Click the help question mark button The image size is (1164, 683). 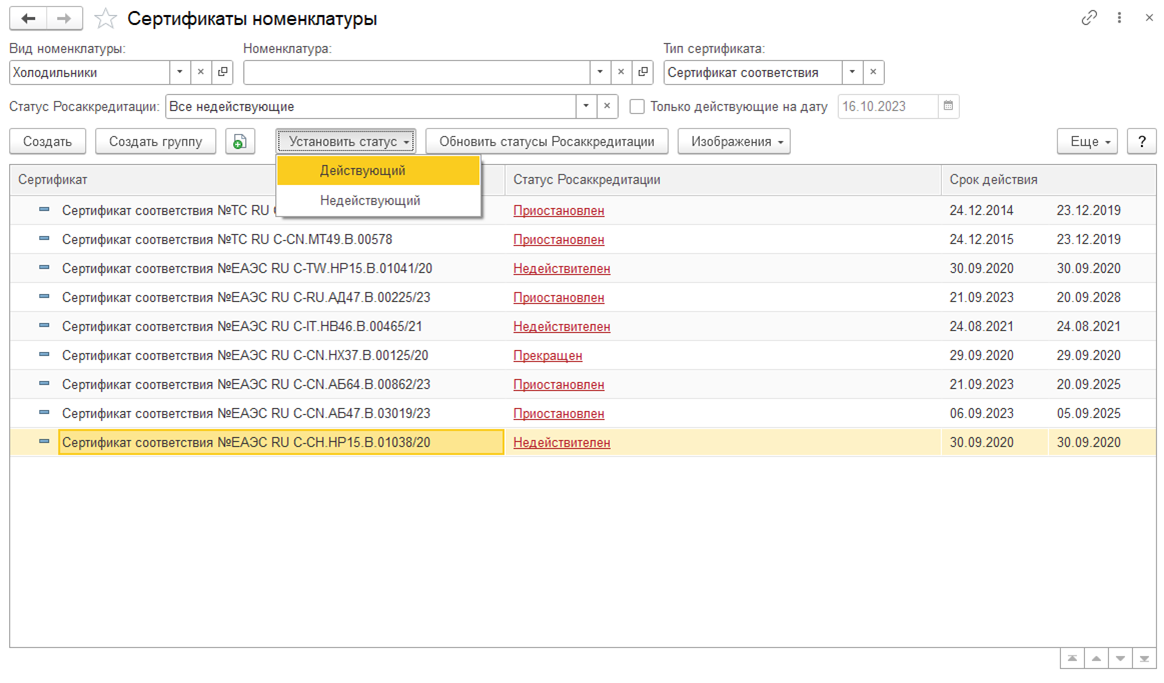(x=1141, y=142)
